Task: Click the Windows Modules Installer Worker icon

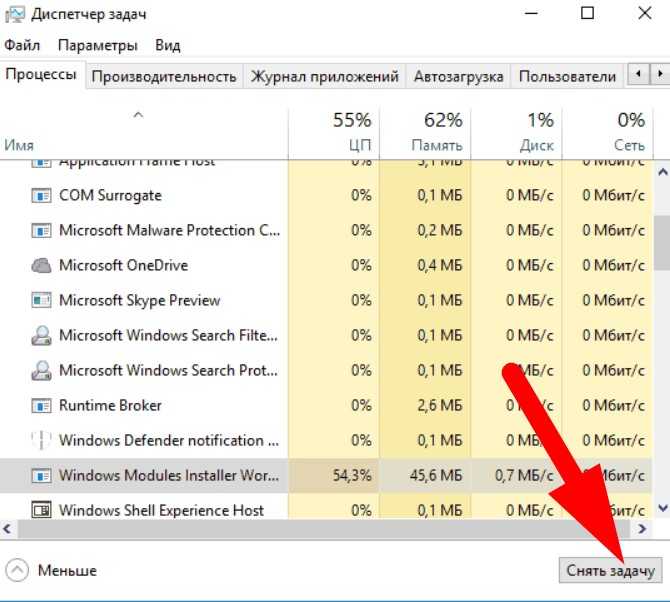Action: (x=41, y=476)
